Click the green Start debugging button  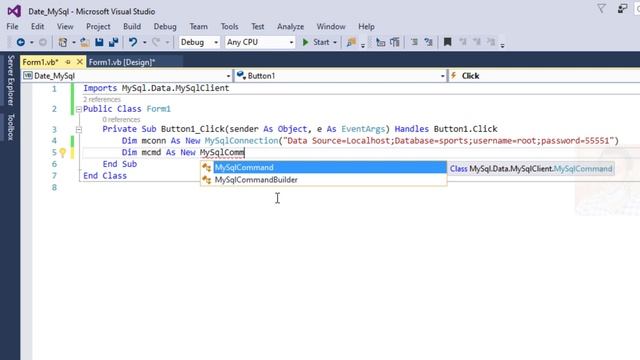tap(316, 42)
